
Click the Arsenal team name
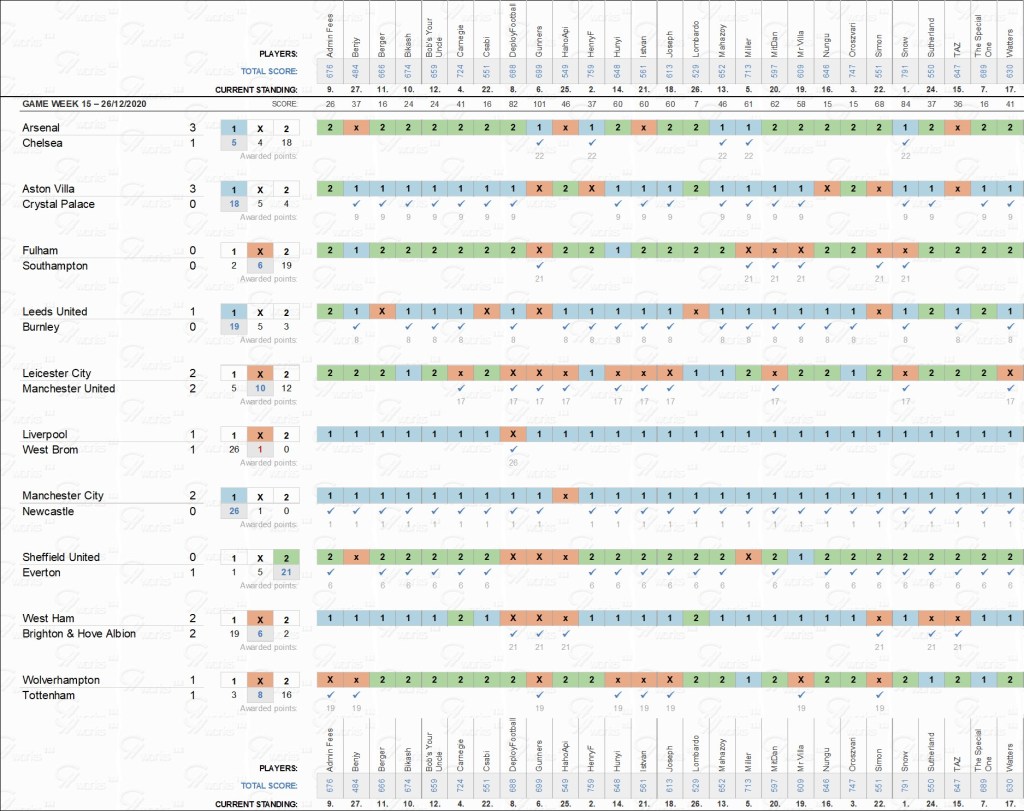tap(41, 128)
